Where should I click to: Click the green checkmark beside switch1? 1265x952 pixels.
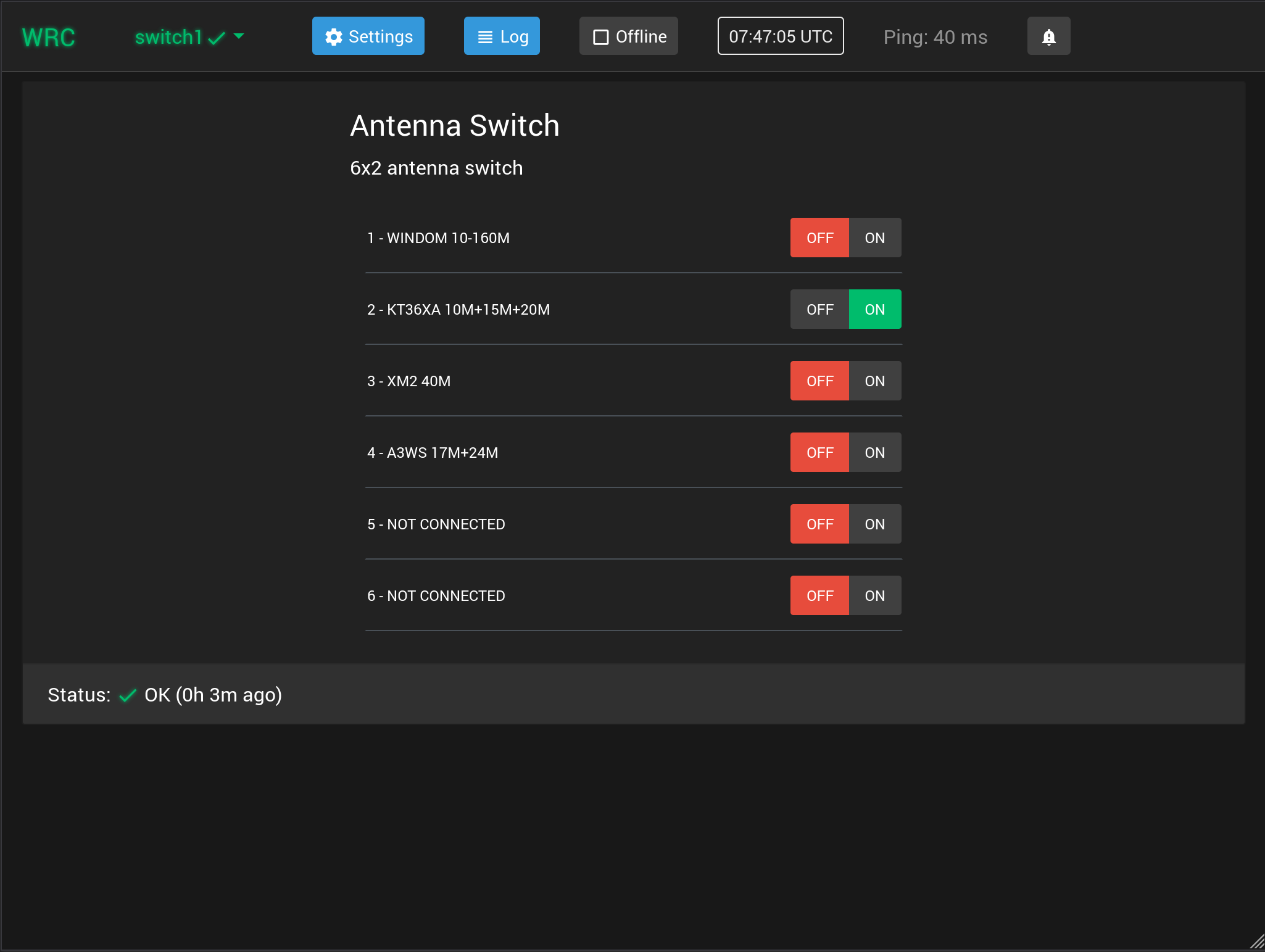[x=217, y=38]
